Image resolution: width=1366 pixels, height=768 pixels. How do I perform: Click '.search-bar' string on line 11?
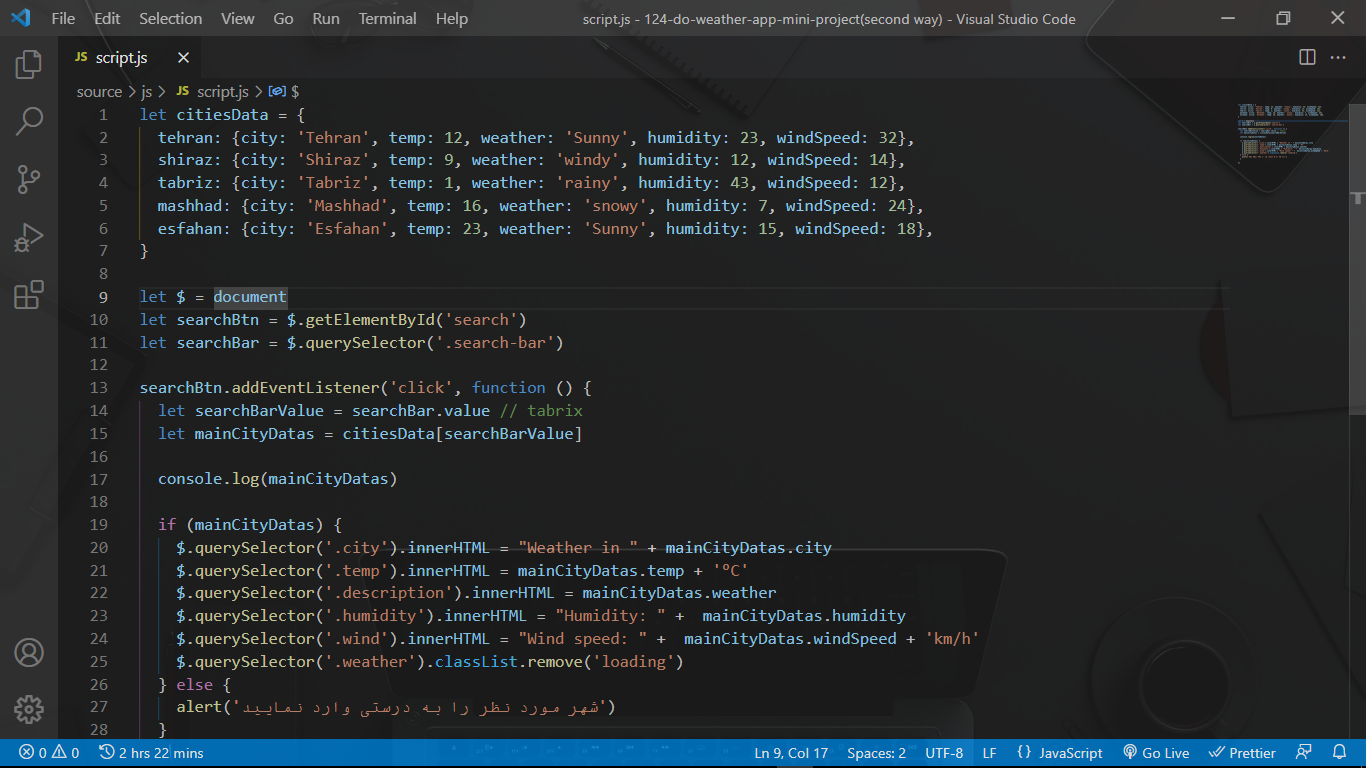(x=494, y=343)
